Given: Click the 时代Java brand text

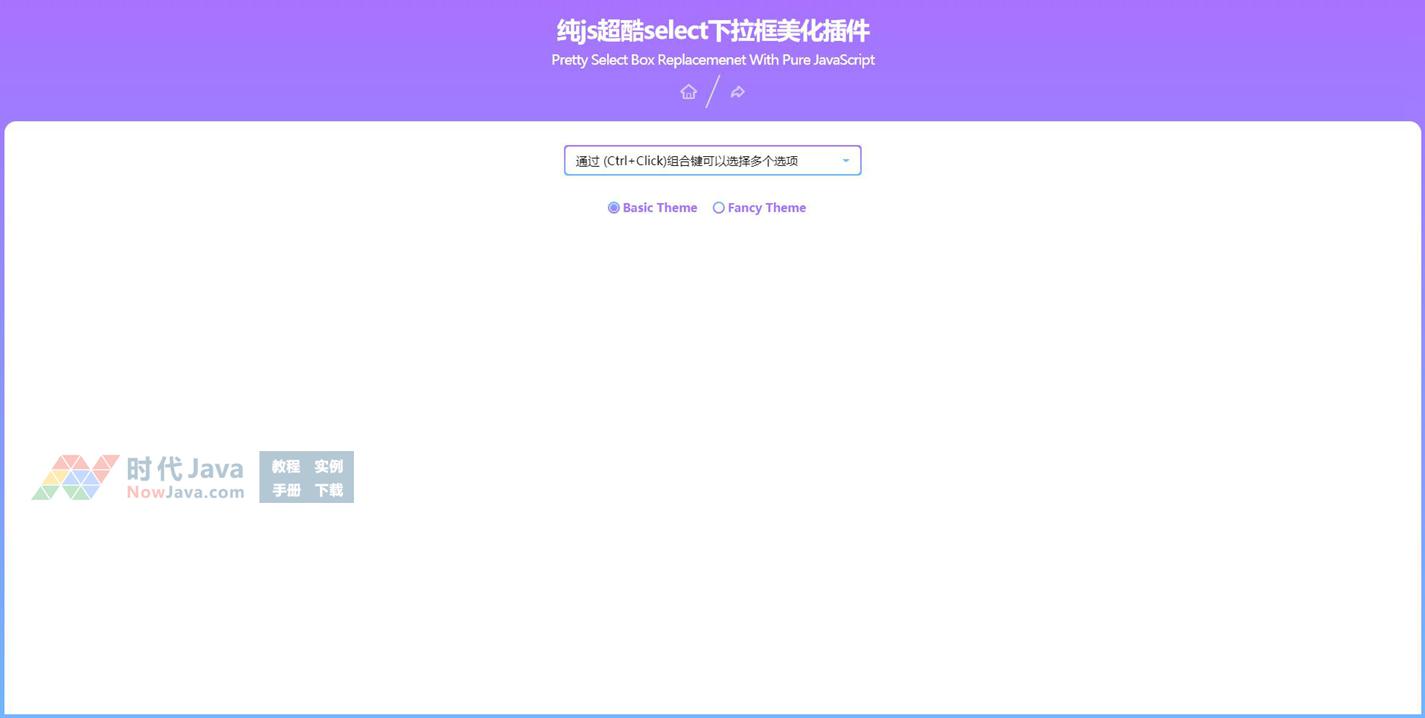Looking at the screenshot, I should click(x=185, y=468).
